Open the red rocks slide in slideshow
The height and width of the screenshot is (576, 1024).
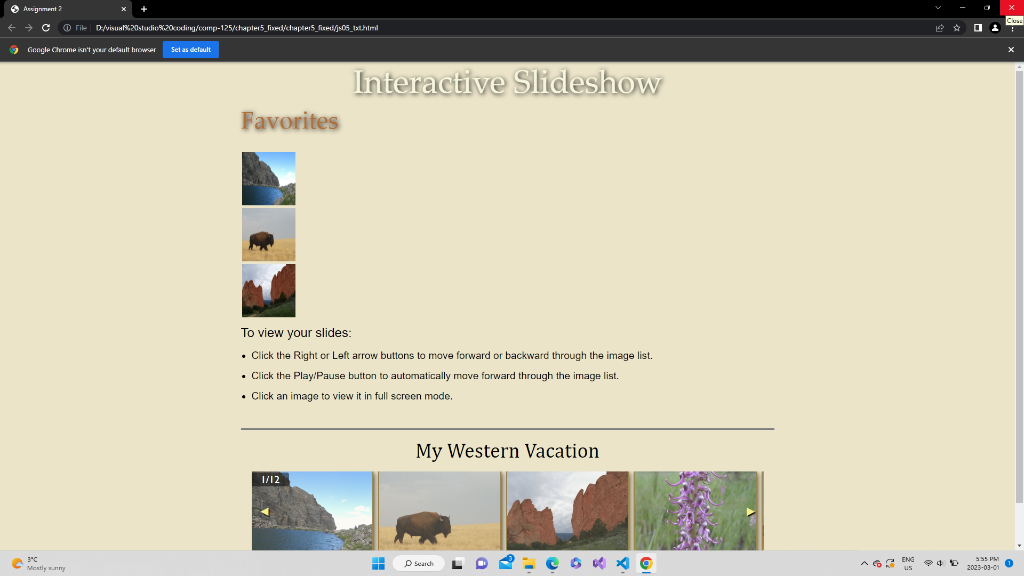point(568,511)
